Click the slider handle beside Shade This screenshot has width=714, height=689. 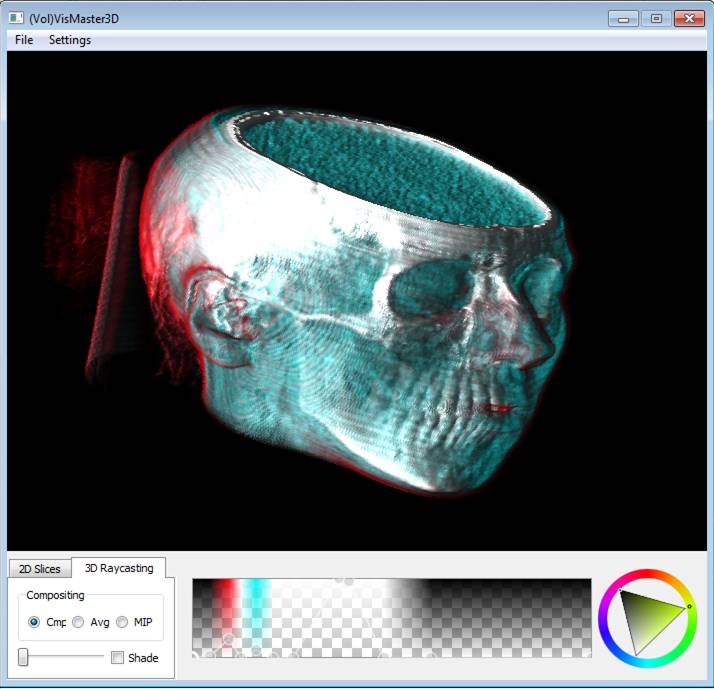tap(23, 657)
